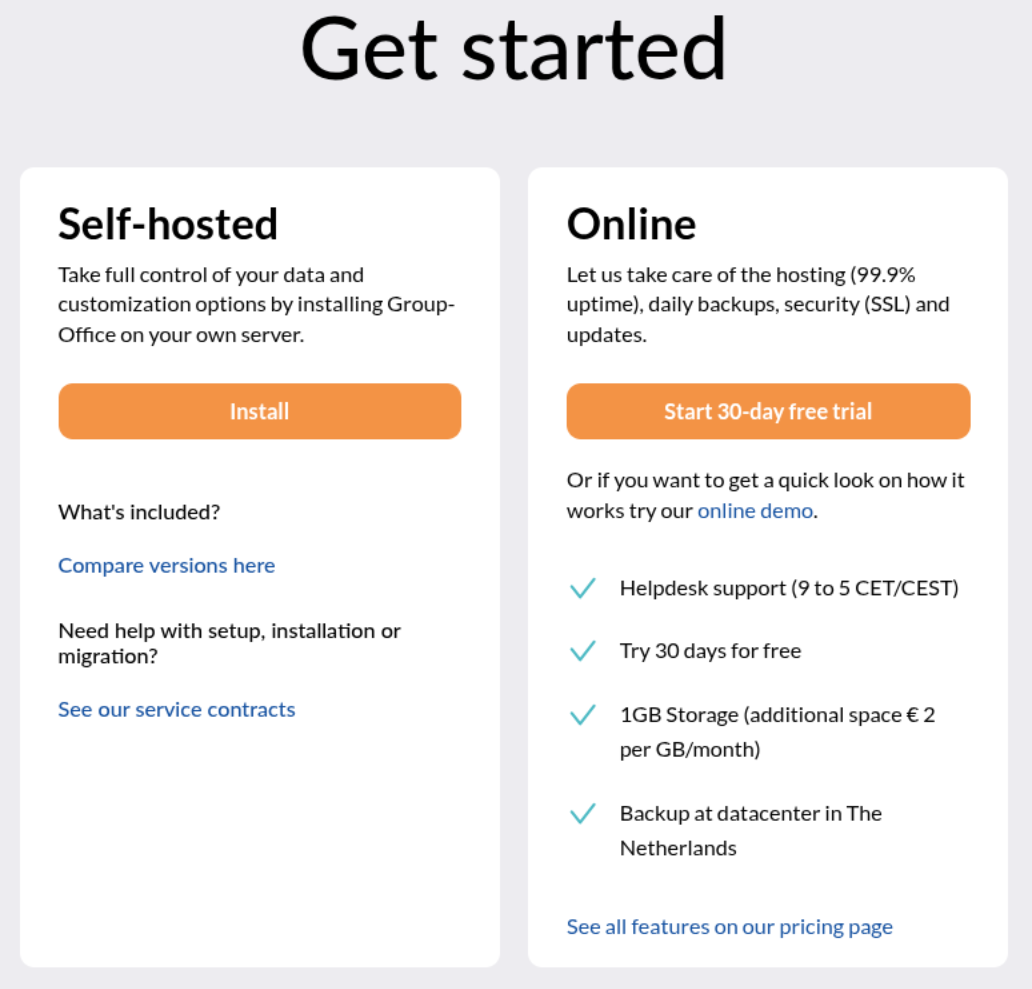1032x989 pixels.
Task: Select the Self-hosted card heading
Action: tap(167, 223)
